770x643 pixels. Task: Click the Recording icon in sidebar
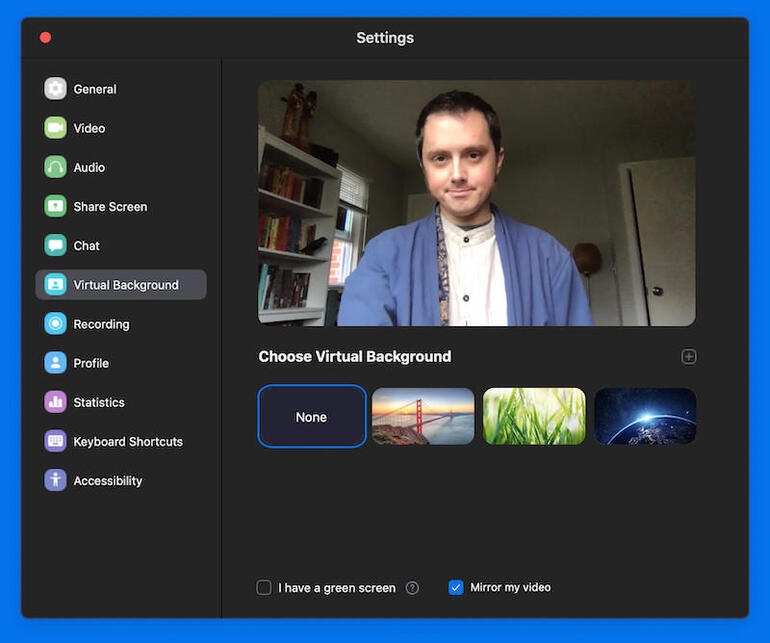(55, 324)
